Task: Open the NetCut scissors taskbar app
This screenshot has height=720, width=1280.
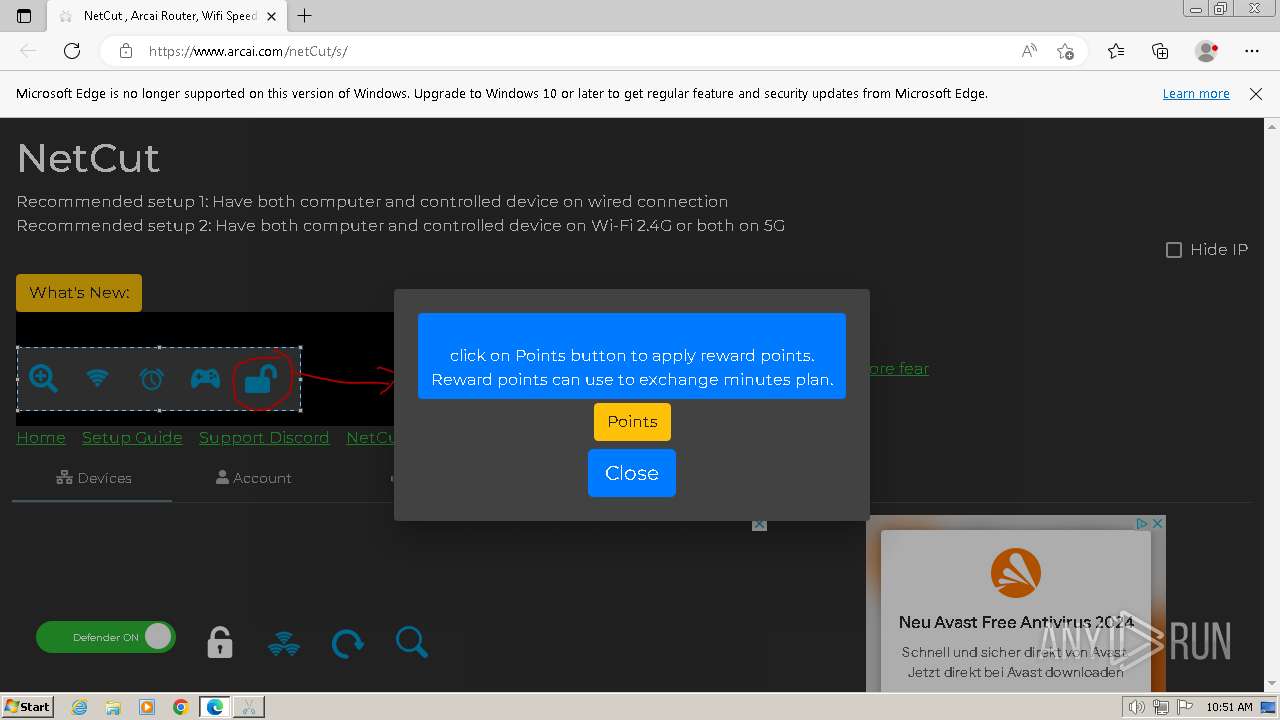Action: [249, 707]
